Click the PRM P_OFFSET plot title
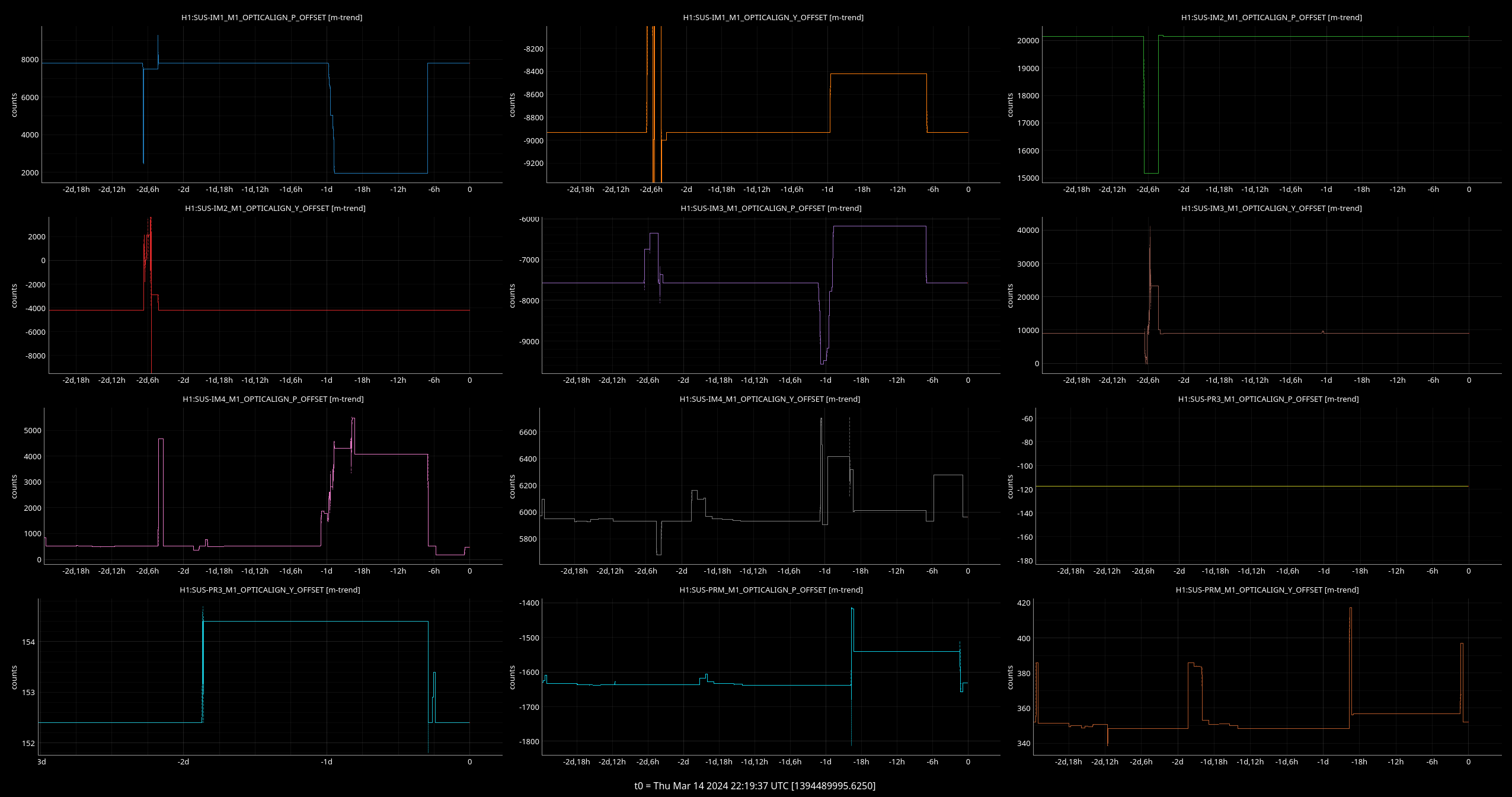1512x797 pixels. tap(771, 590)
